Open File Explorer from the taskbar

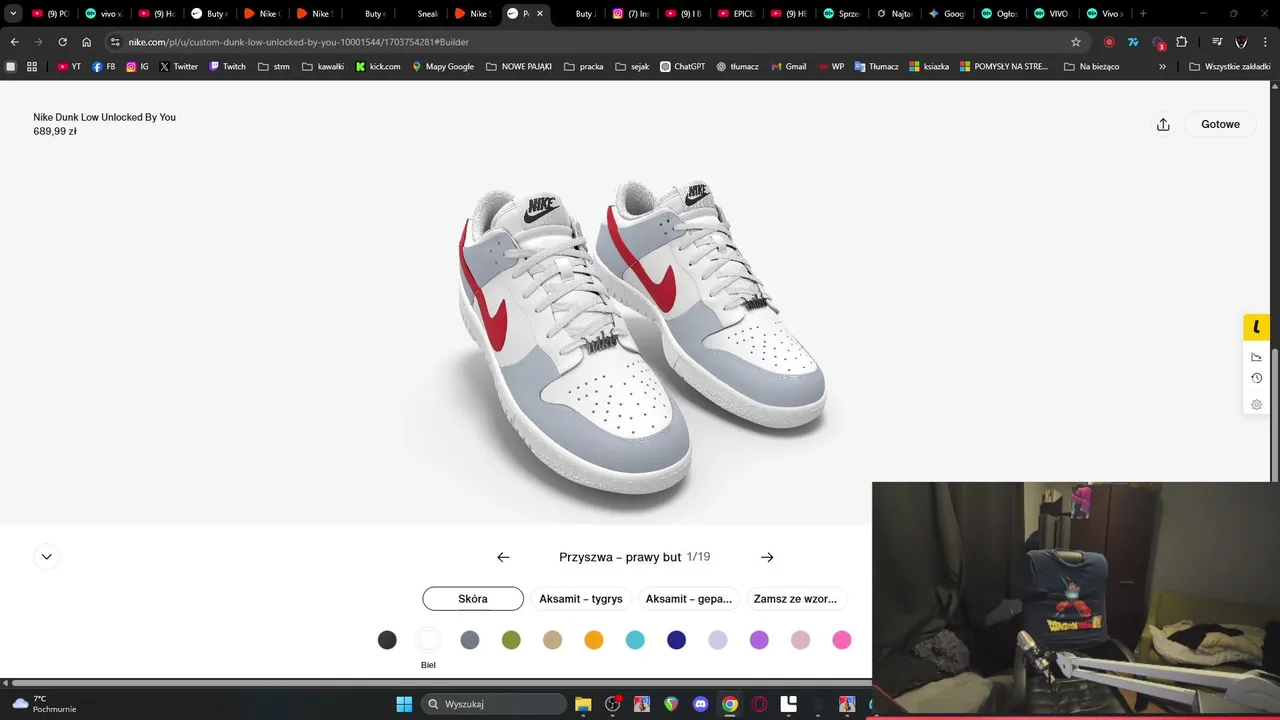click(583, 704)
